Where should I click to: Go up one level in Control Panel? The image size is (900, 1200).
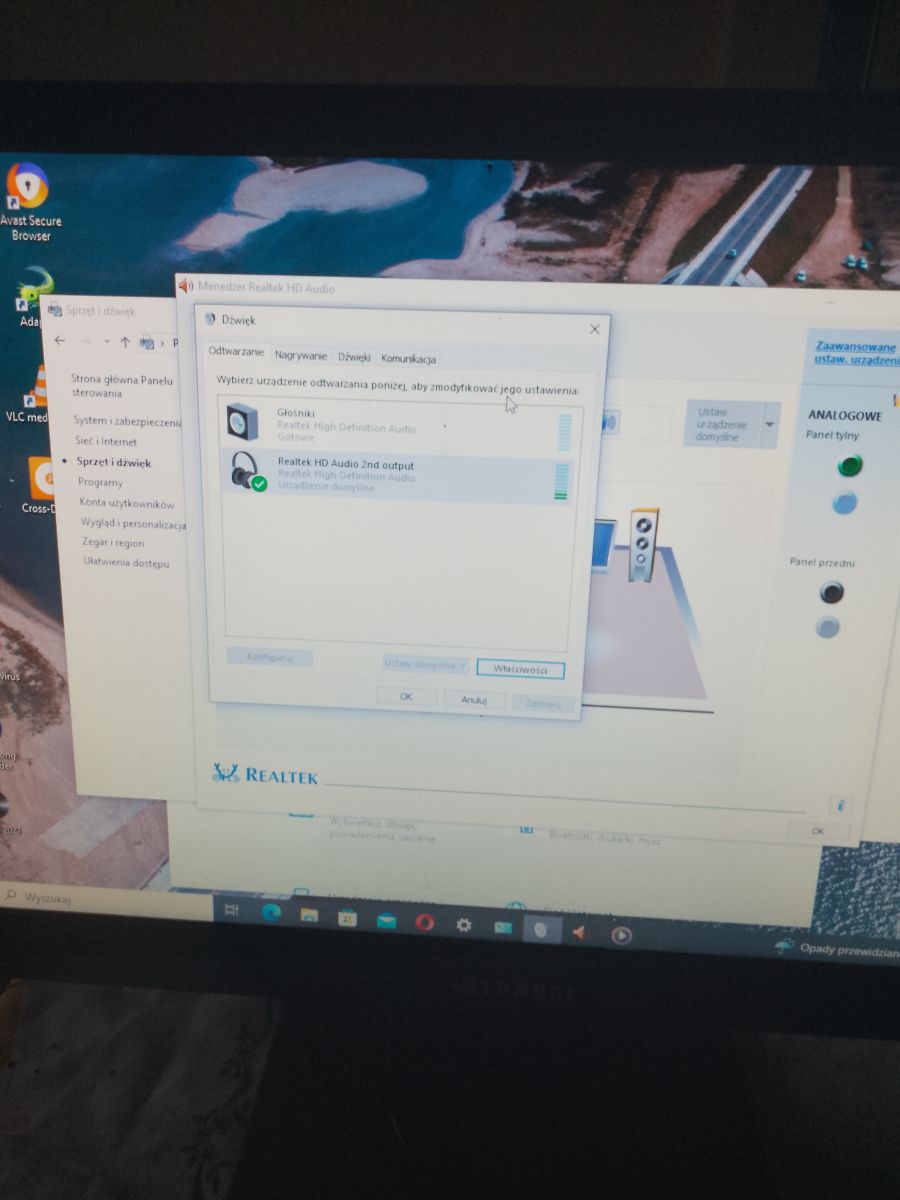pos(125,342)
